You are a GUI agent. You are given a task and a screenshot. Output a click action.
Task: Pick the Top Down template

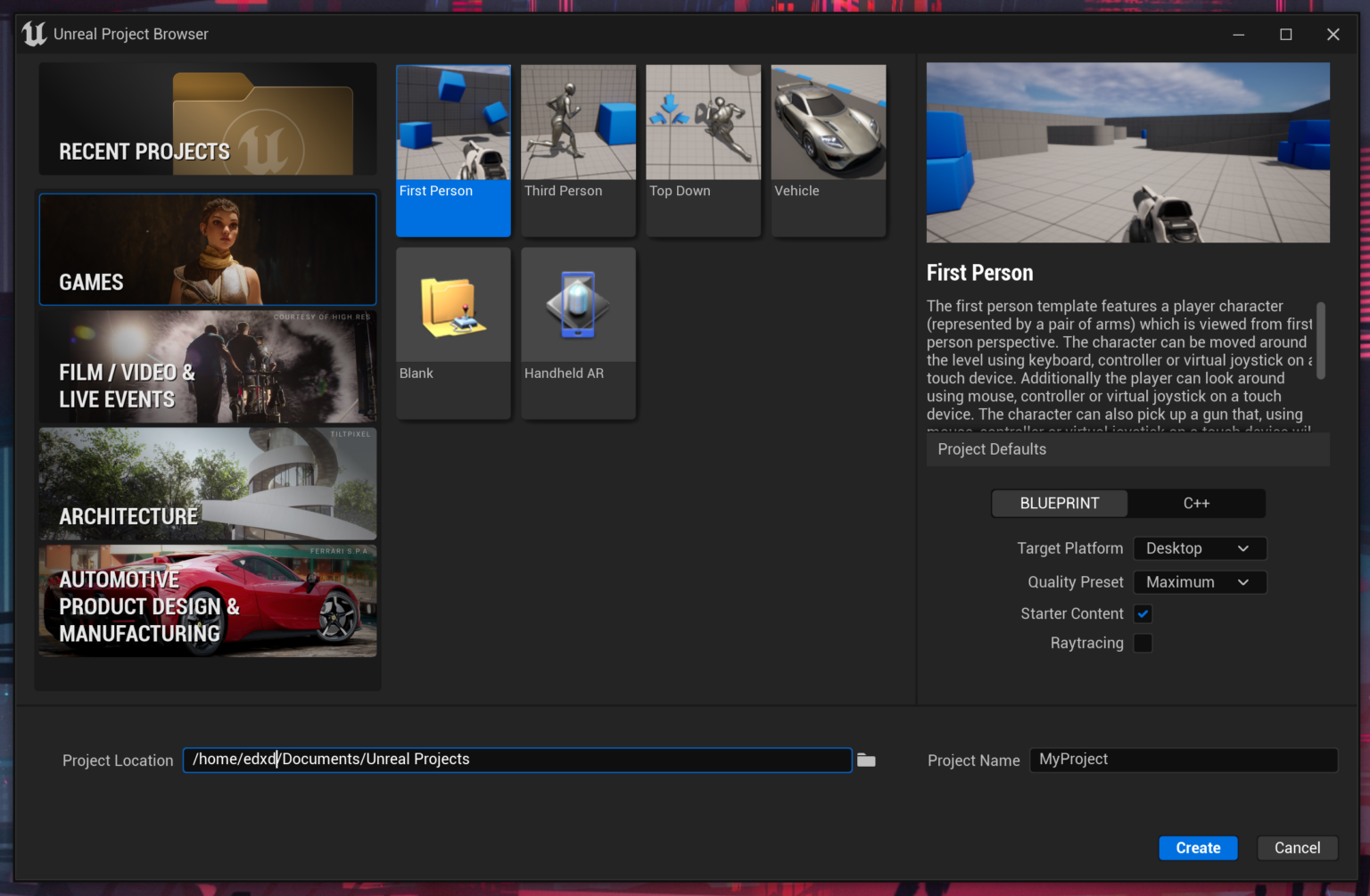point(703,123)
